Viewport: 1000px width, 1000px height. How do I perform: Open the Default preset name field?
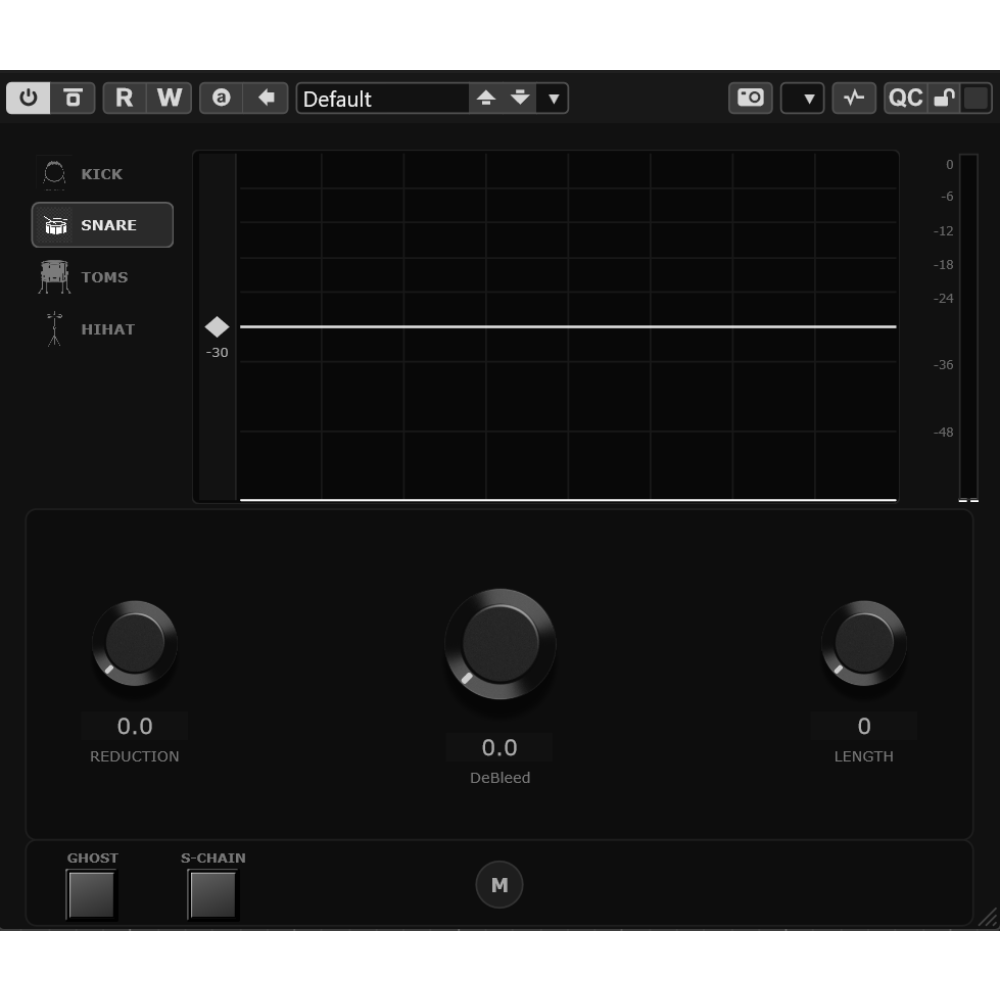[x=382, y=99]
